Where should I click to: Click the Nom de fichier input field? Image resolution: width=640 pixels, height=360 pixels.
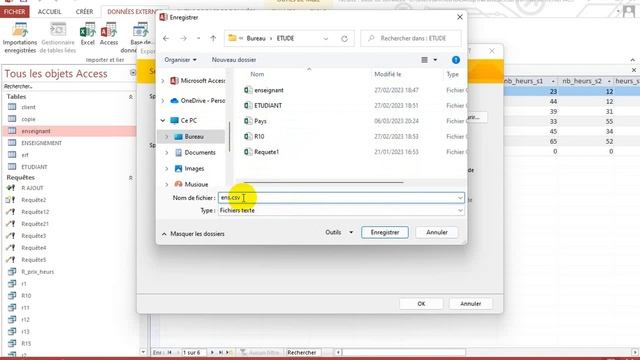click(x=341, y=198)
